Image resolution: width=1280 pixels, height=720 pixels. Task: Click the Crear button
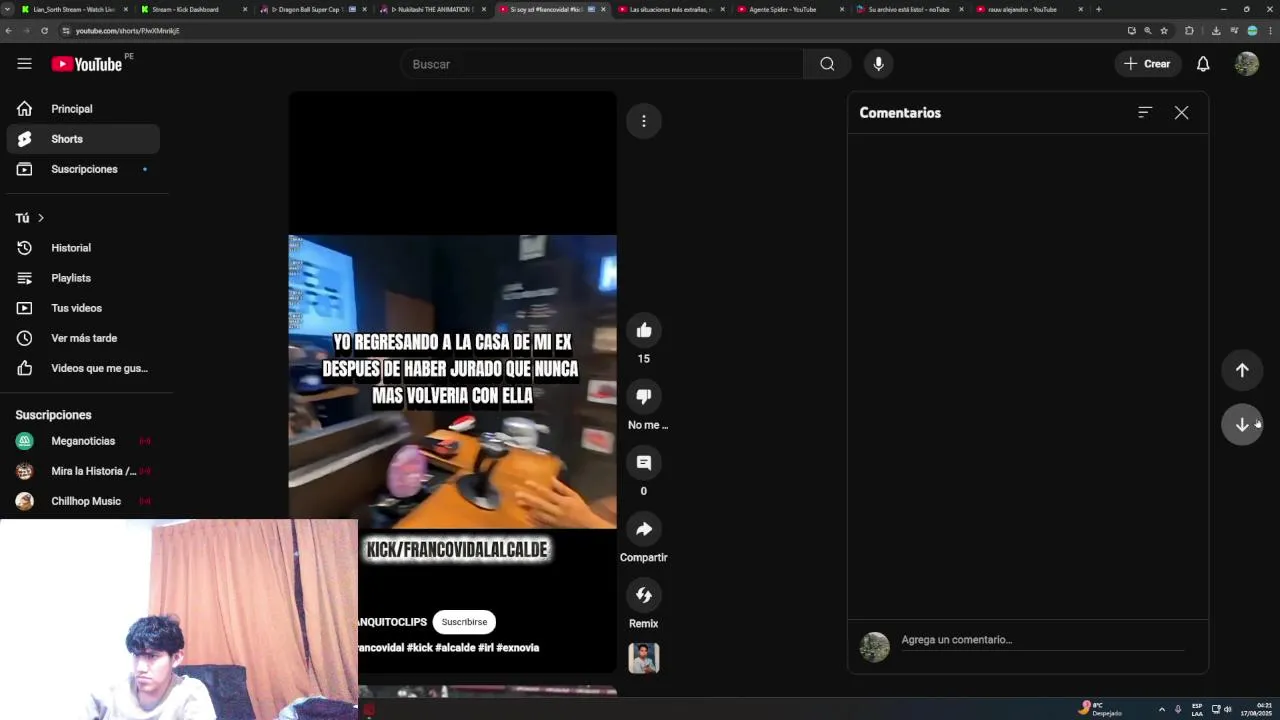click(1147, 64)
